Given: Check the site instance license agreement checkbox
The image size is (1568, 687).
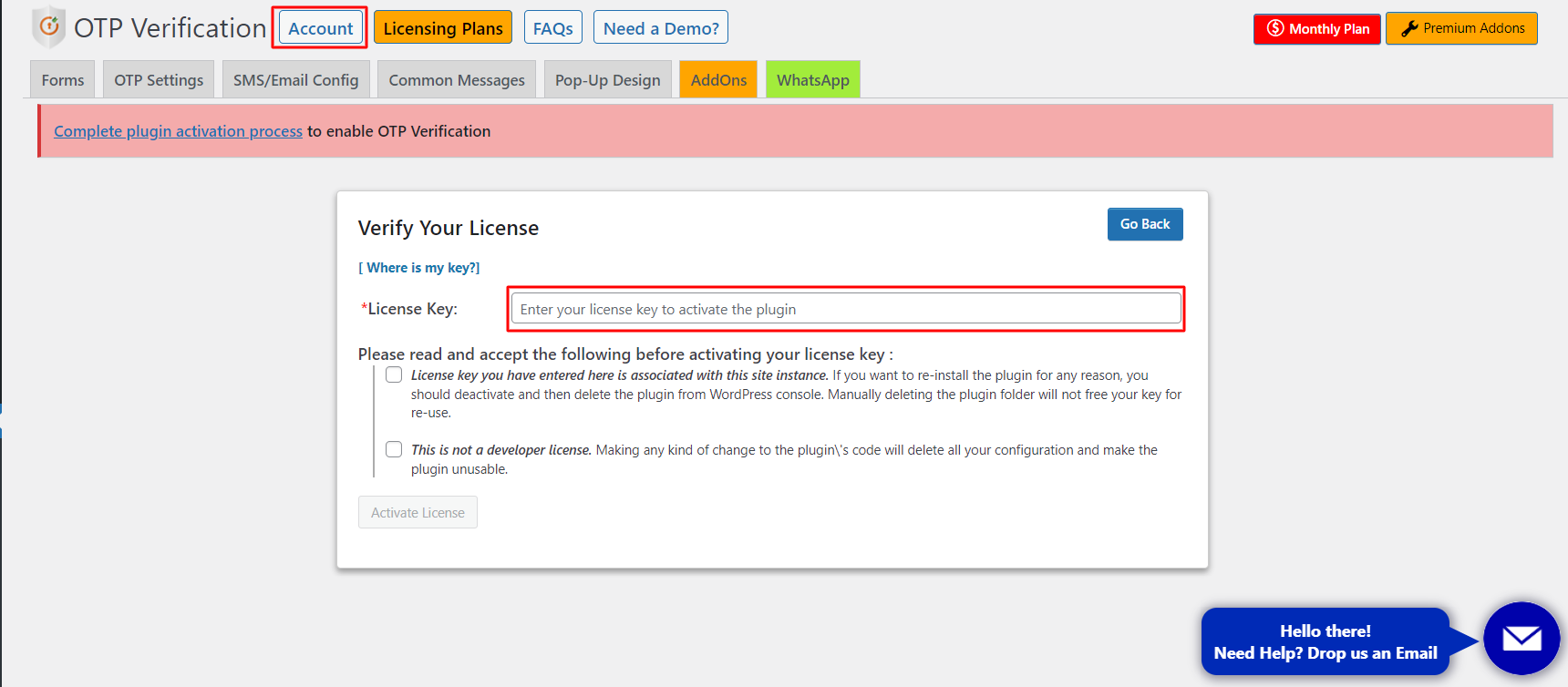Looking at the screenshot, I should click(x=394, y=374).
